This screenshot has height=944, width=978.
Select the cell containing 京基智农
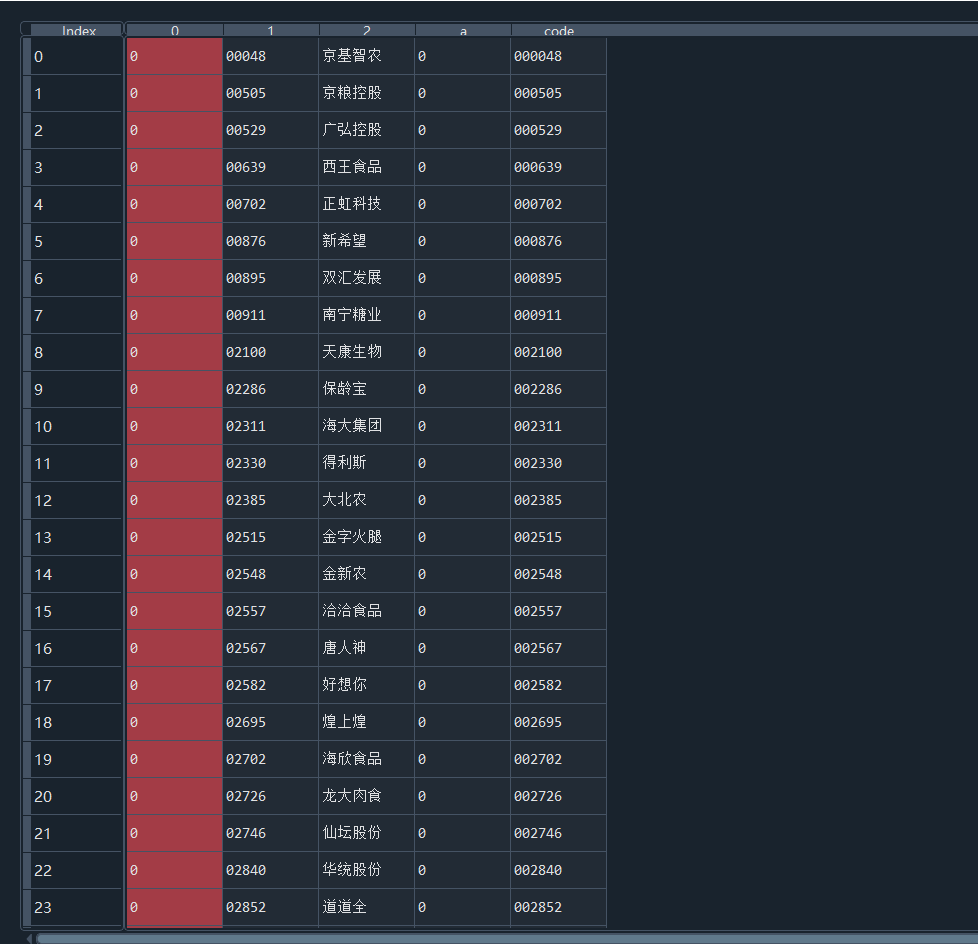(366, 56)
